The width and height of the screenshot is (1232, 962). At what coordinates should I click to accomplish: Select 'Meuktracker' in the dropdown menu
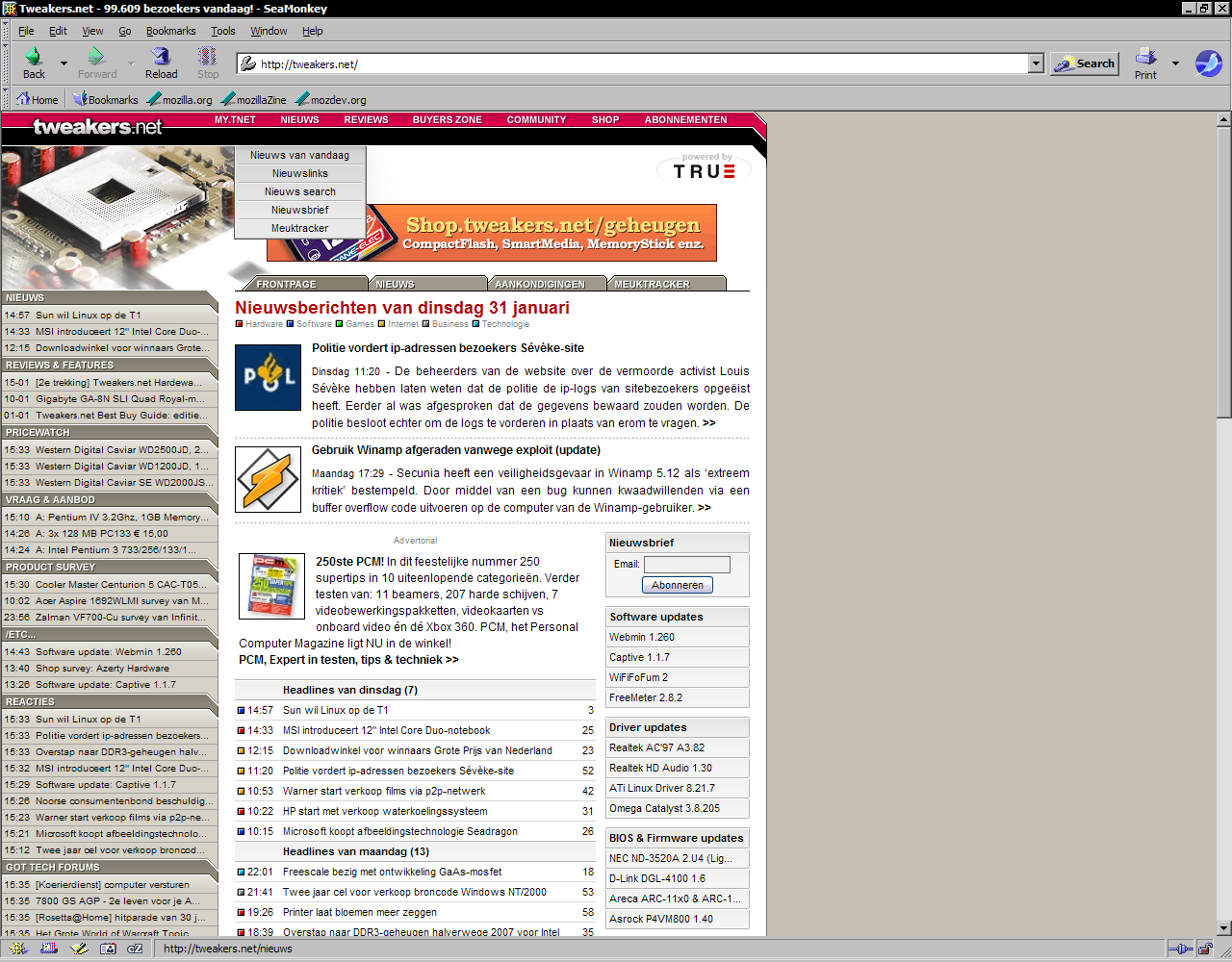click(x=299, y=228)
